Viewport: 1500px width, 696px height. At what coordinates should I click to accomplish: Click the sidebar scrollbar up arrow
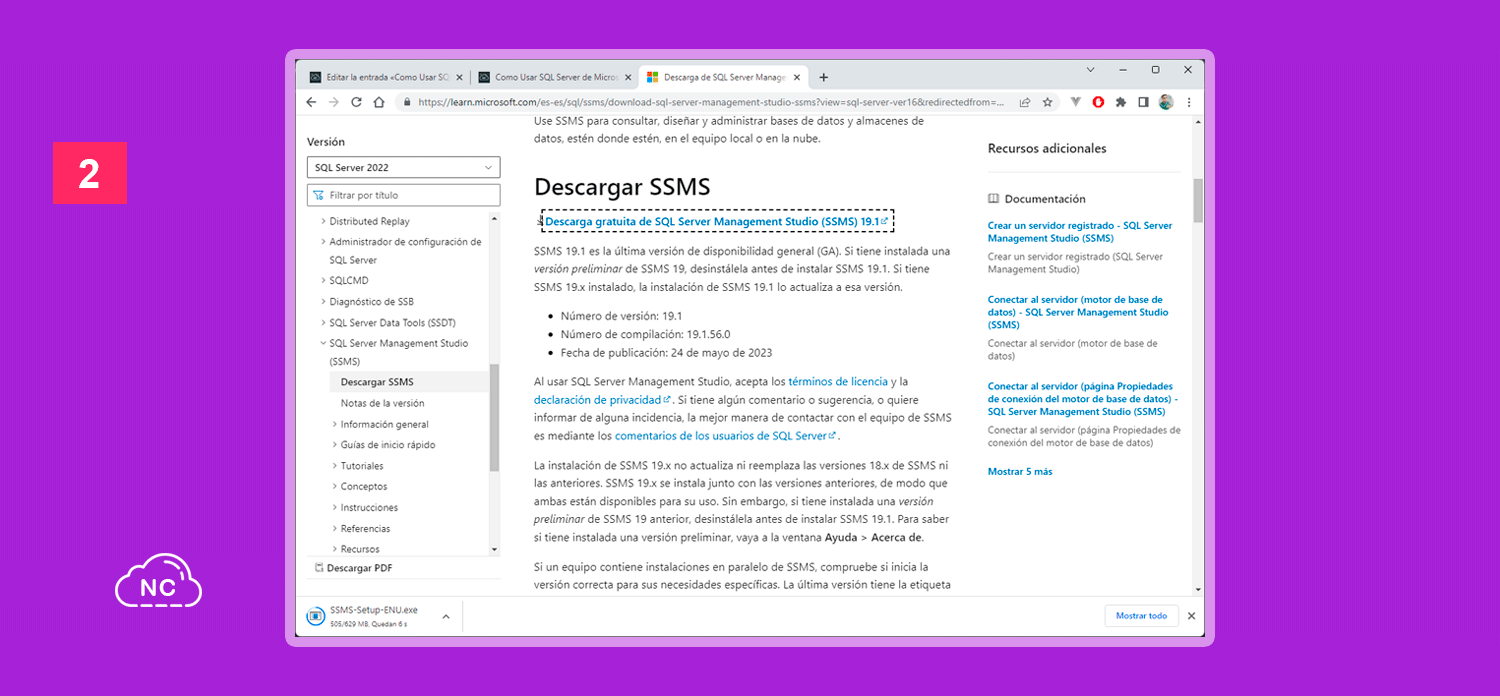click(494, 217)
